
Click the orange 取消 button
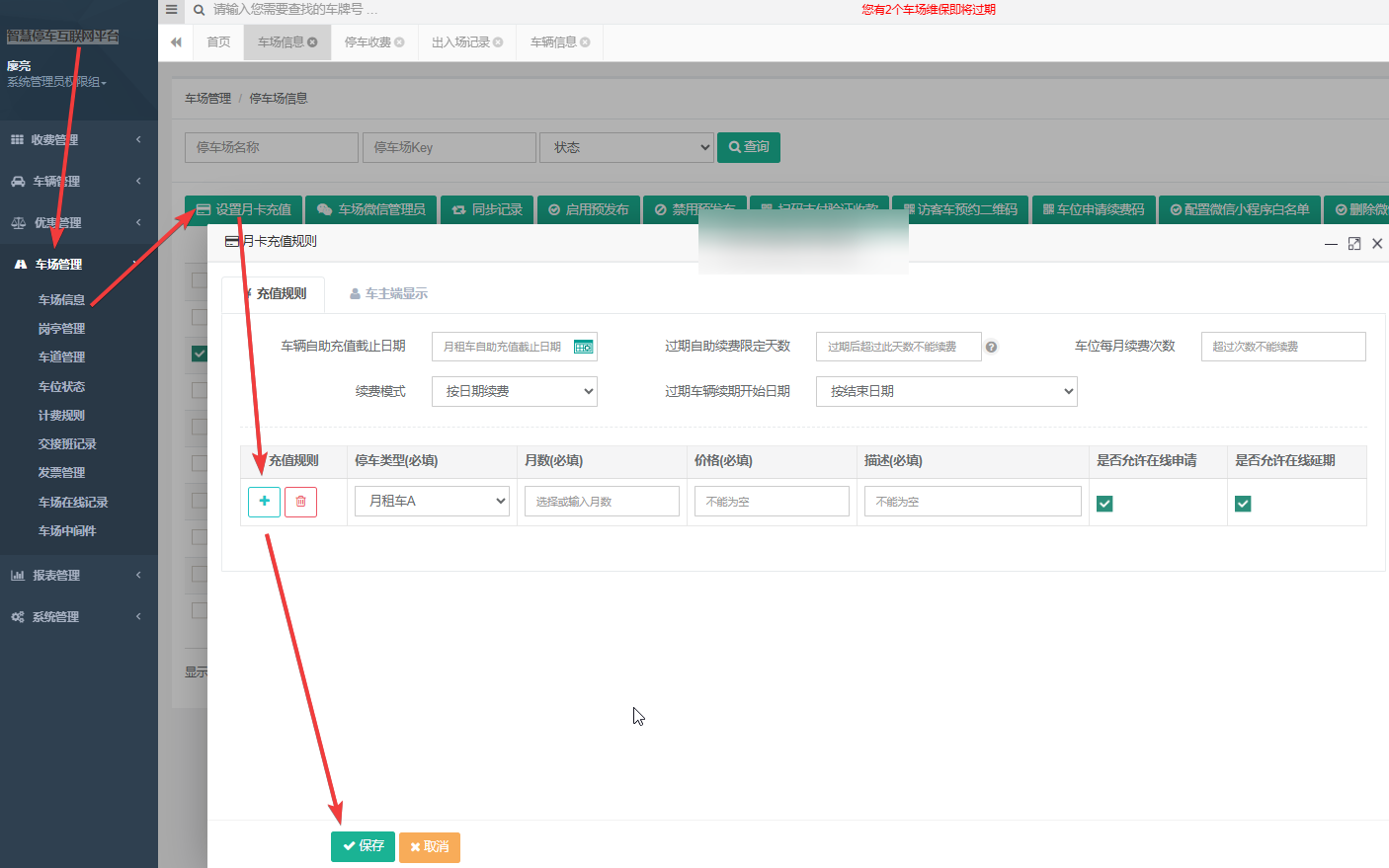point(430,847)
